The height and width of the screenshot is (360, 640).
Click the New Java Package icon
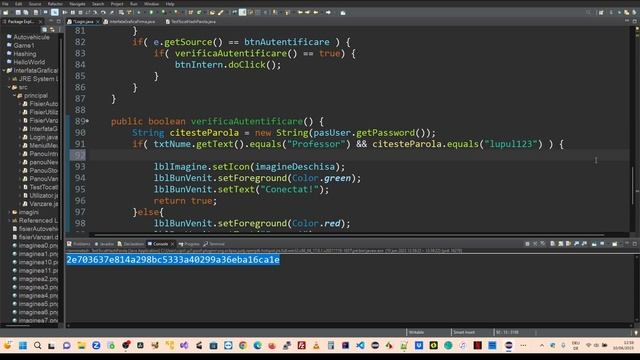pos(191,13)
